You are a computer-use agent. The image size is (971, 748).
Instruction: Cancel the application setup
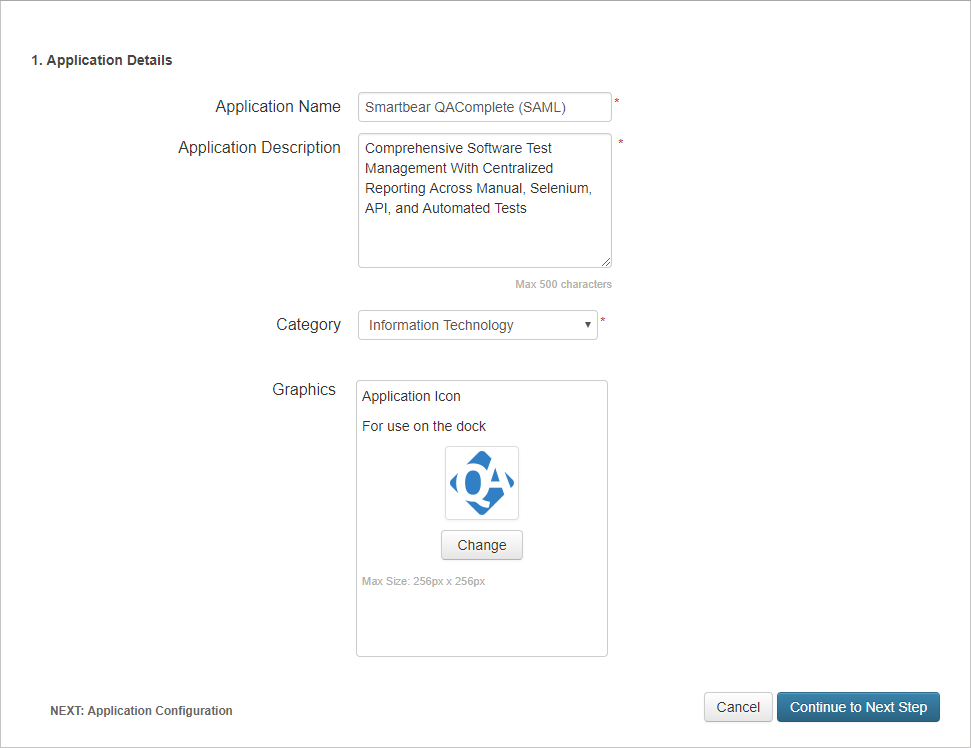738,707
